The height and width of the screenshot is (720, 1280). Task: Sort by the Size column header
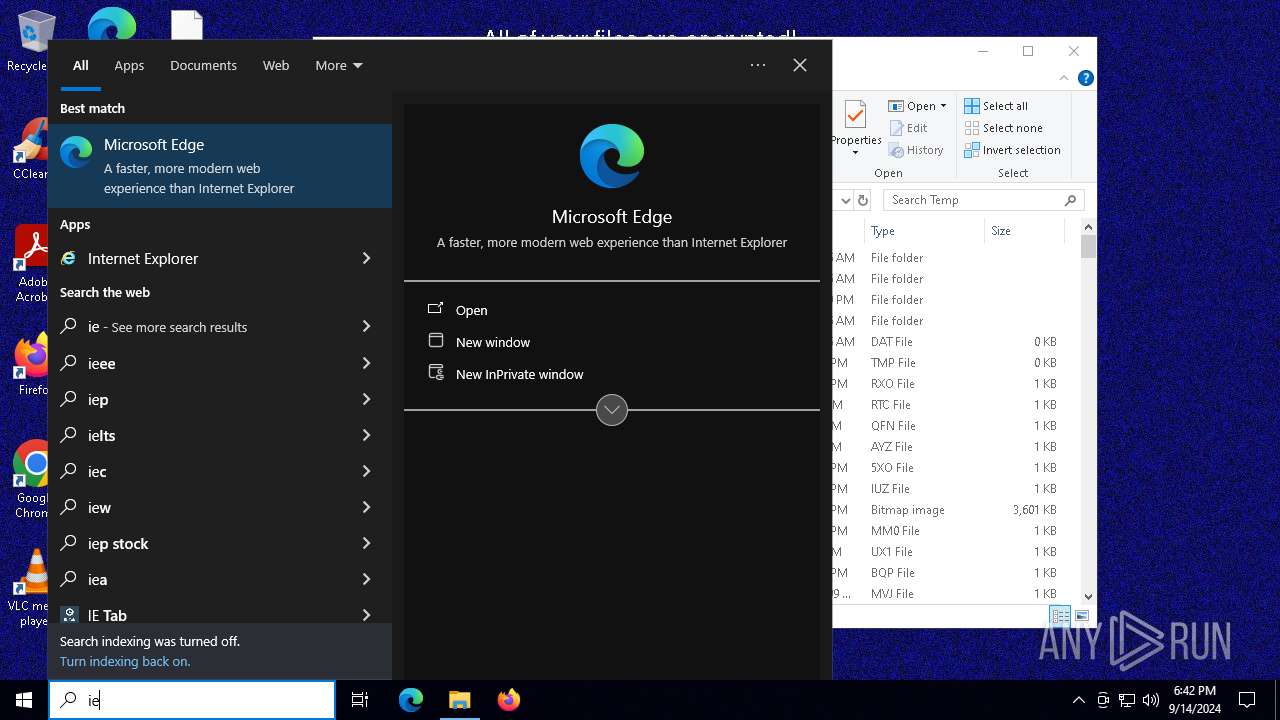[1023, 231]
